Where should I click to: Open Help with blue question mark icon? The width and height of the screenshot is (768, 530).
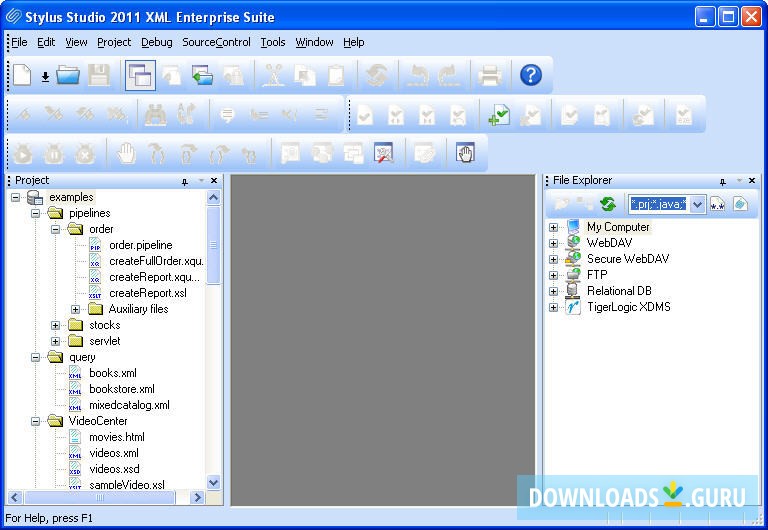click(530, 75)
